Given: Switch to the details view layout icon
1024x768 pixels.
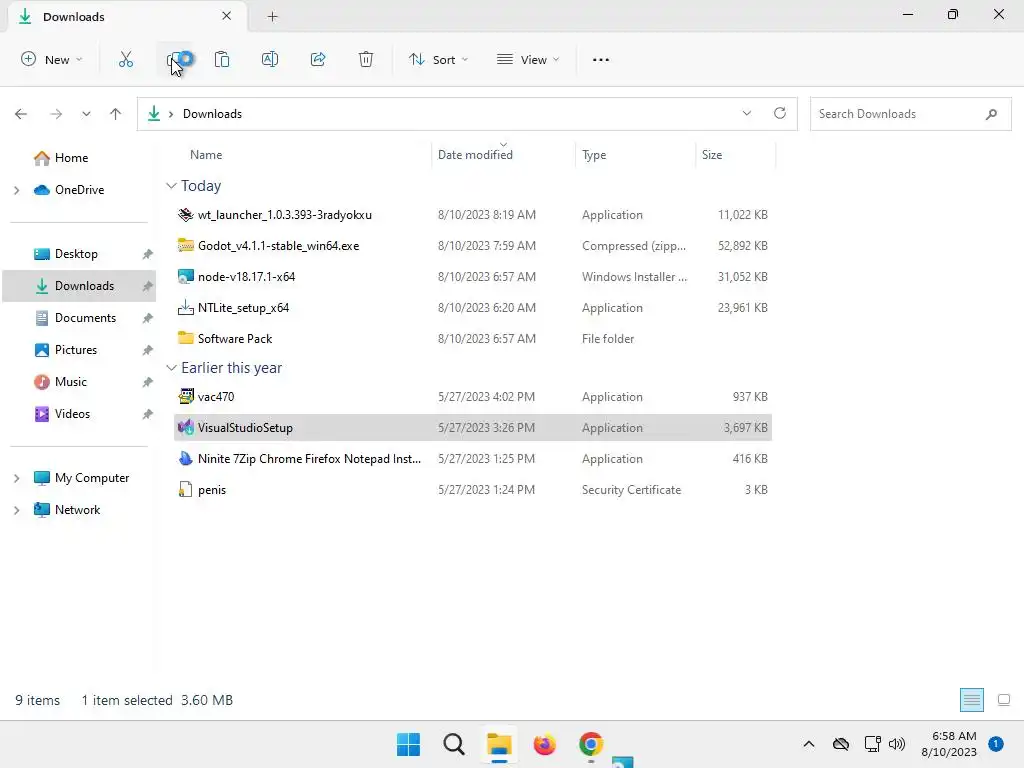Looking at the screenshot, I should click(972, 700).
